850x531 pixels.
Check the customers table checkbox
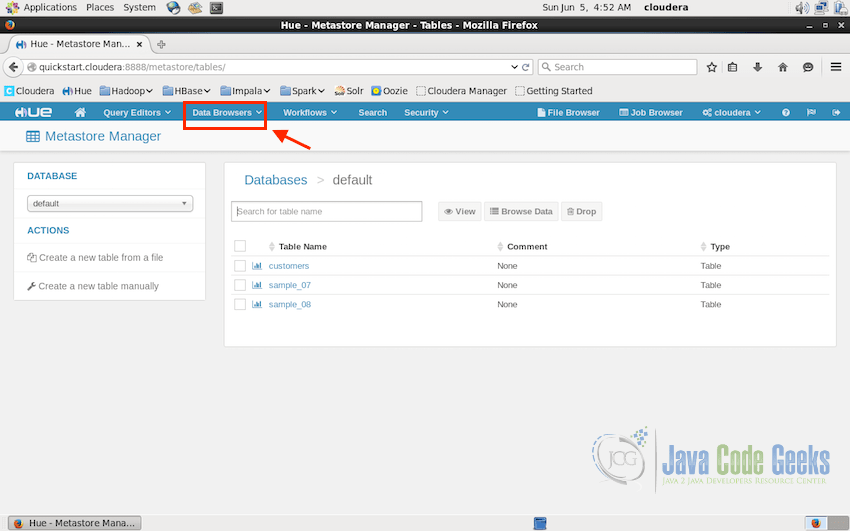[x=240, y=266]
